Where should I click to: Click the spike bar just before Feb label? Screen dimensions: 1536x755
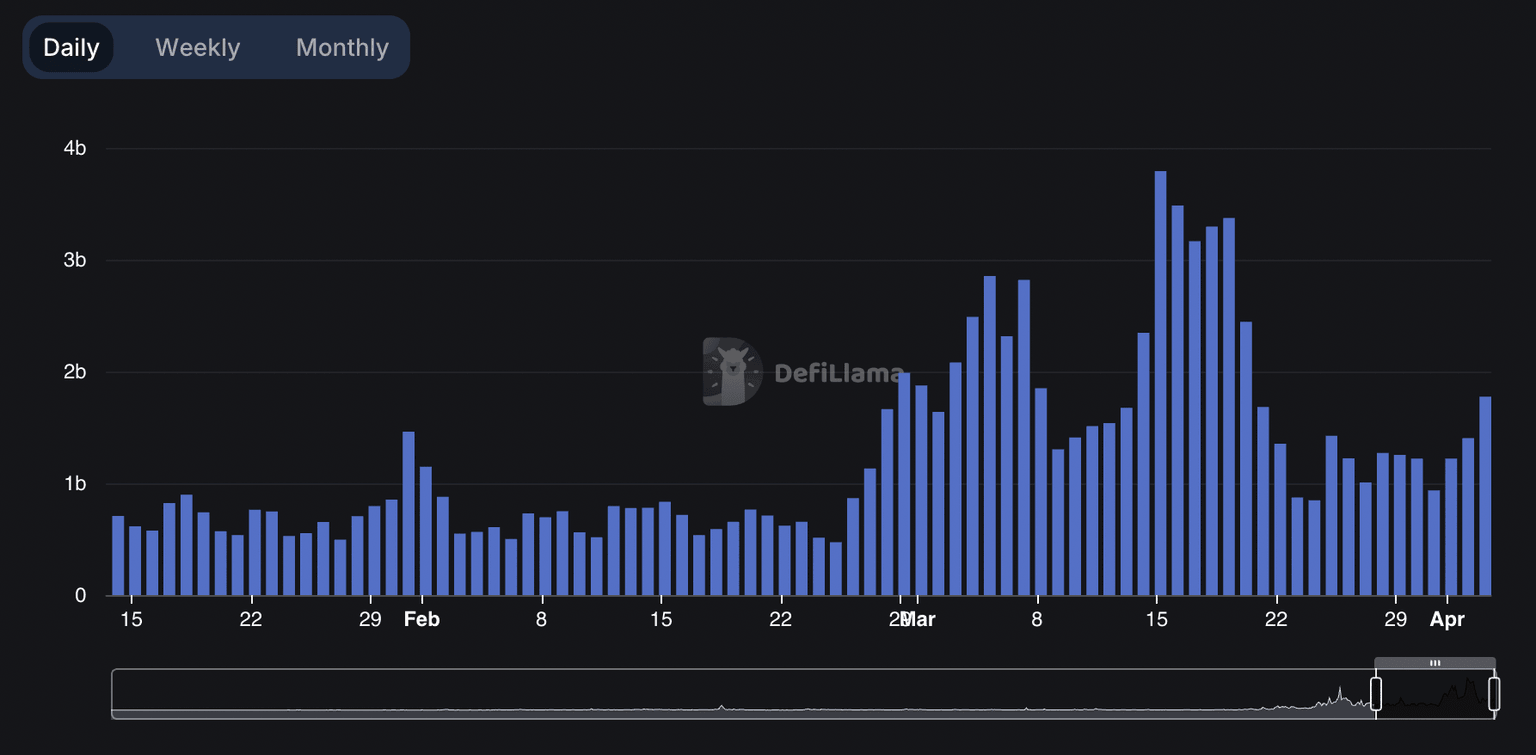pyautogui.click(x=408, y=514)
